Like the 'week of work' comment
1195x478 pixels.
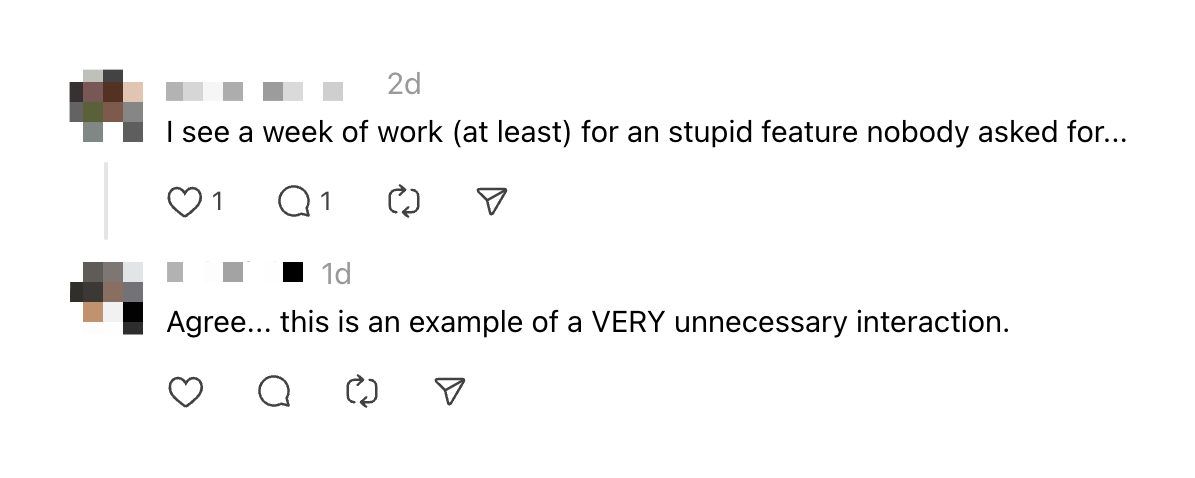click(x=184, y=202)
